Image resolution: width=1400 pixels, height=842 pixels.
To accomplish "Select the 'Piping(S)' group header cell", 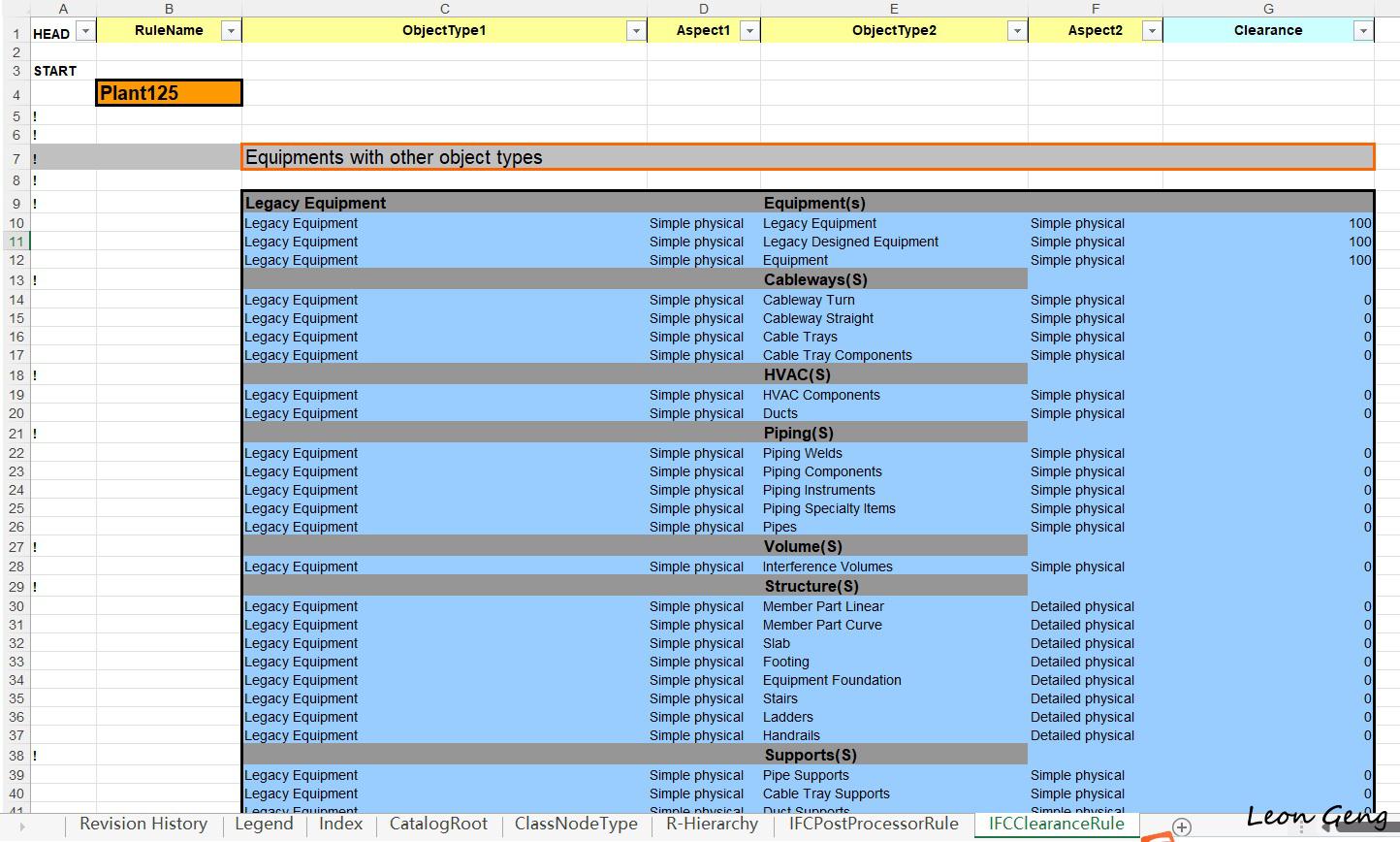I will [894, 433].
